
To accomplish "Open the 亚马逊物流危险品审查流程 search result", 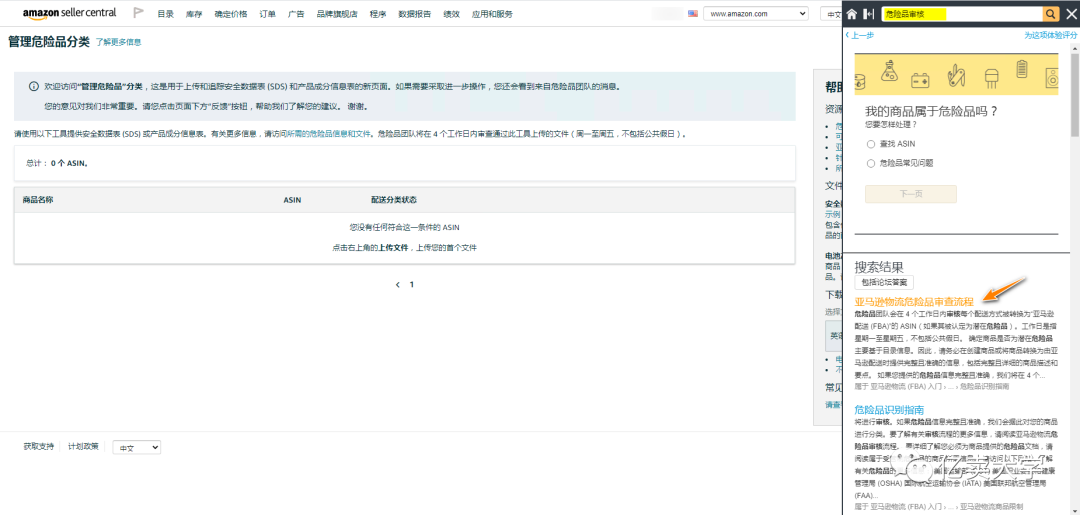I will click(x=914, y=302).
